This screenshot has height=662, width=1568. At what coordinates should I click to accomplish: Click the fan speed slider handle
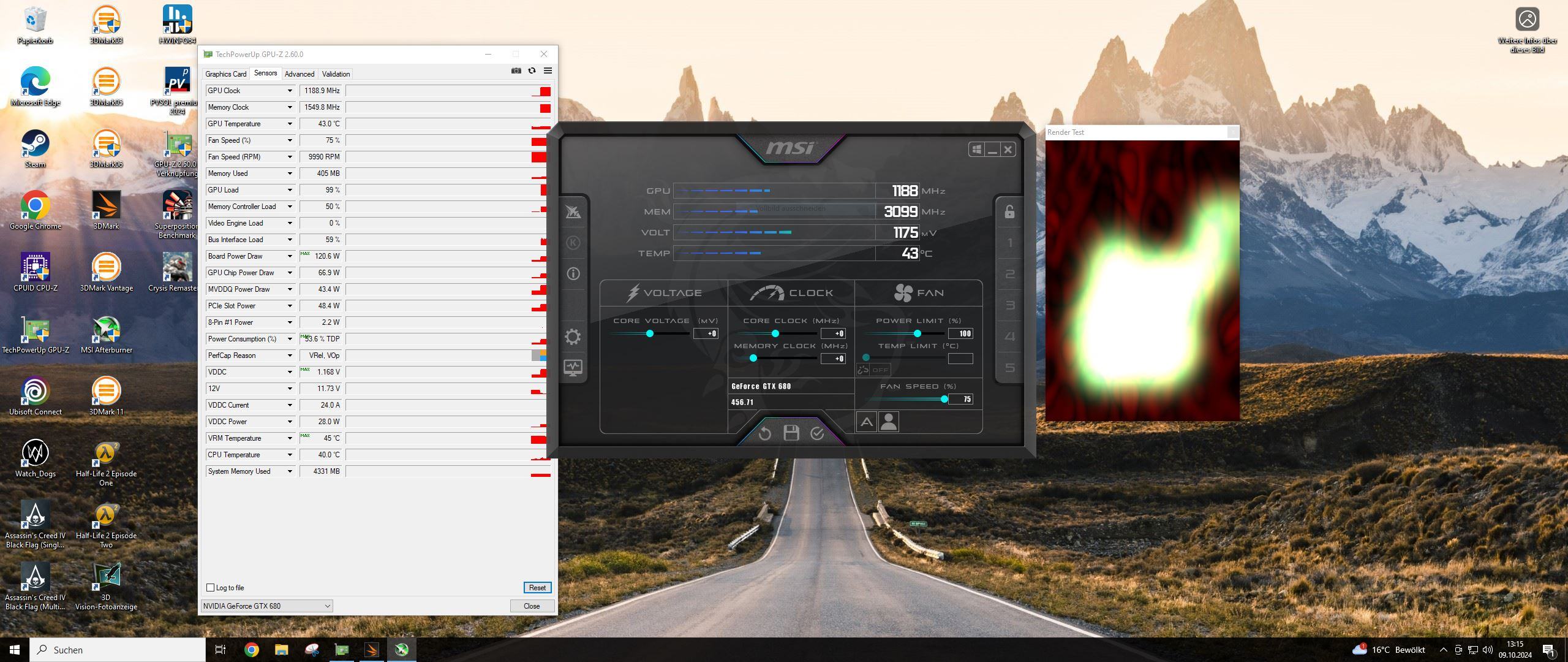coord(944,399)
